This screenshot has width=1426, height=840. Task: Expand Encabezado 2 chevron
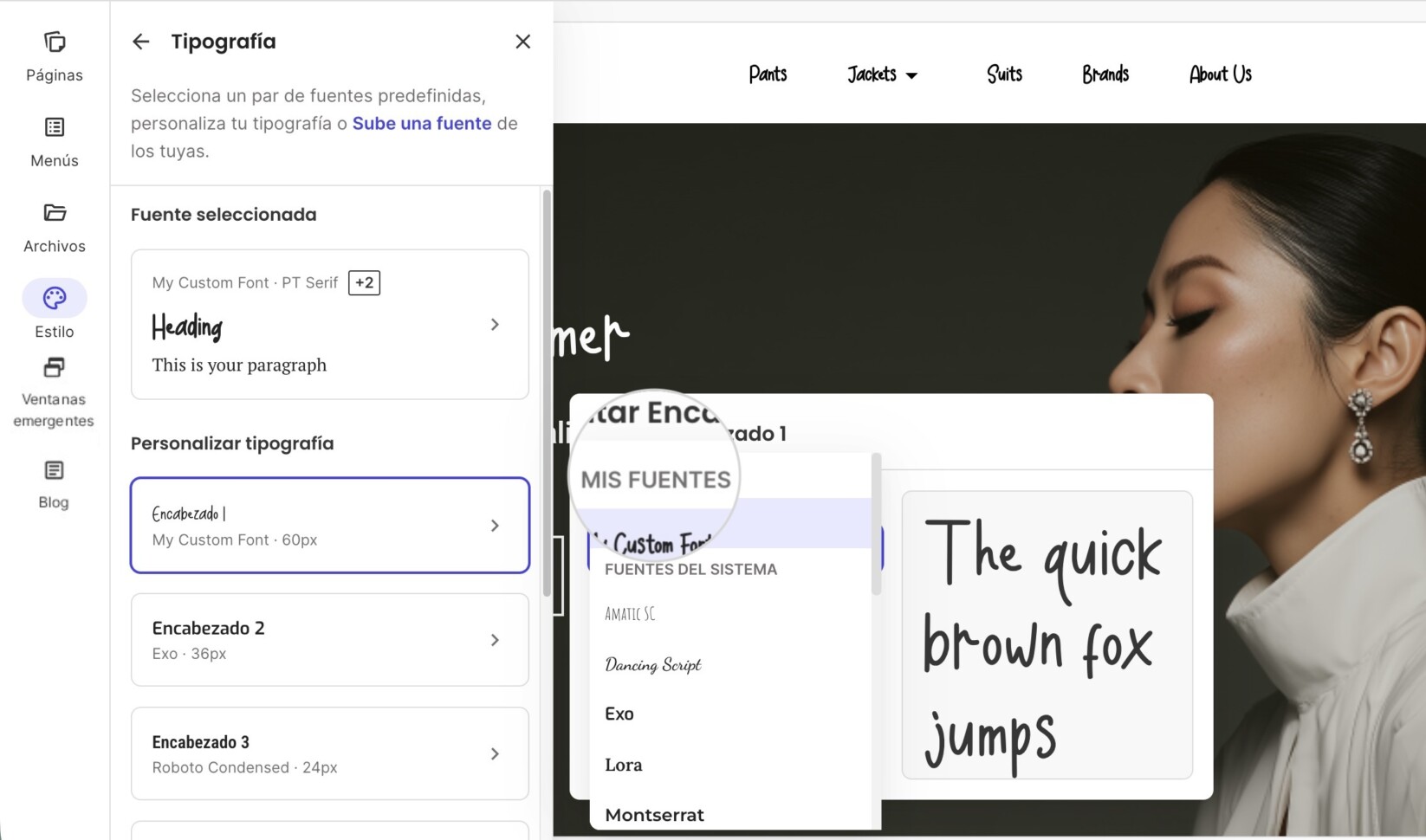(495, 640)
